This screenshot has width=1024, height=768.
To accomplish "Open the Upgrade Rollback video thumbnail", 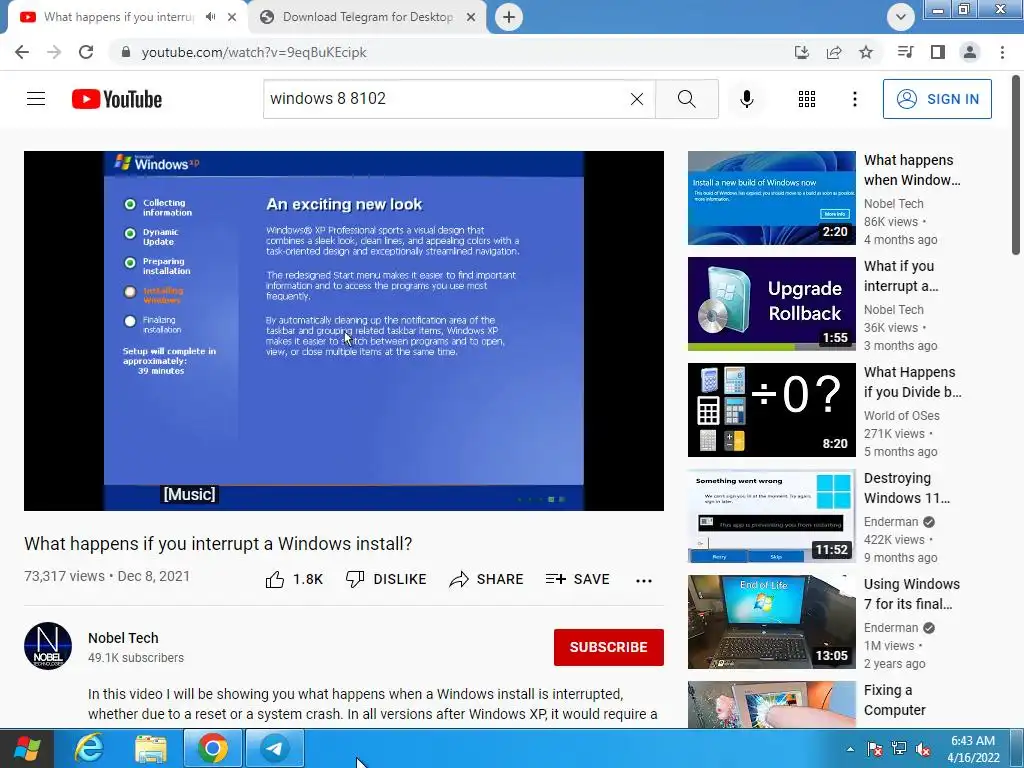I will pyautogui.click(x=771, y=304).
